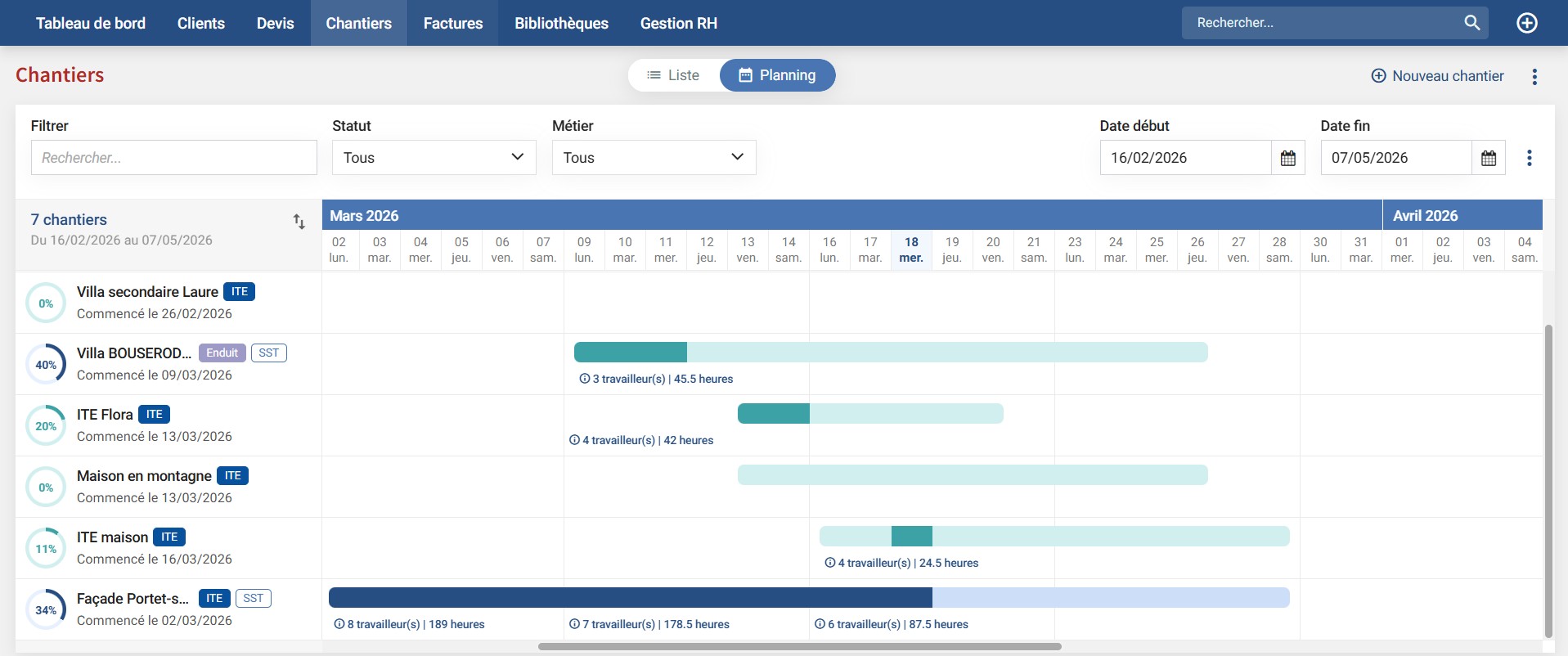The image size is (1568, 656).
Task: Open the Date fin calendar picker
Action: 1488,158
